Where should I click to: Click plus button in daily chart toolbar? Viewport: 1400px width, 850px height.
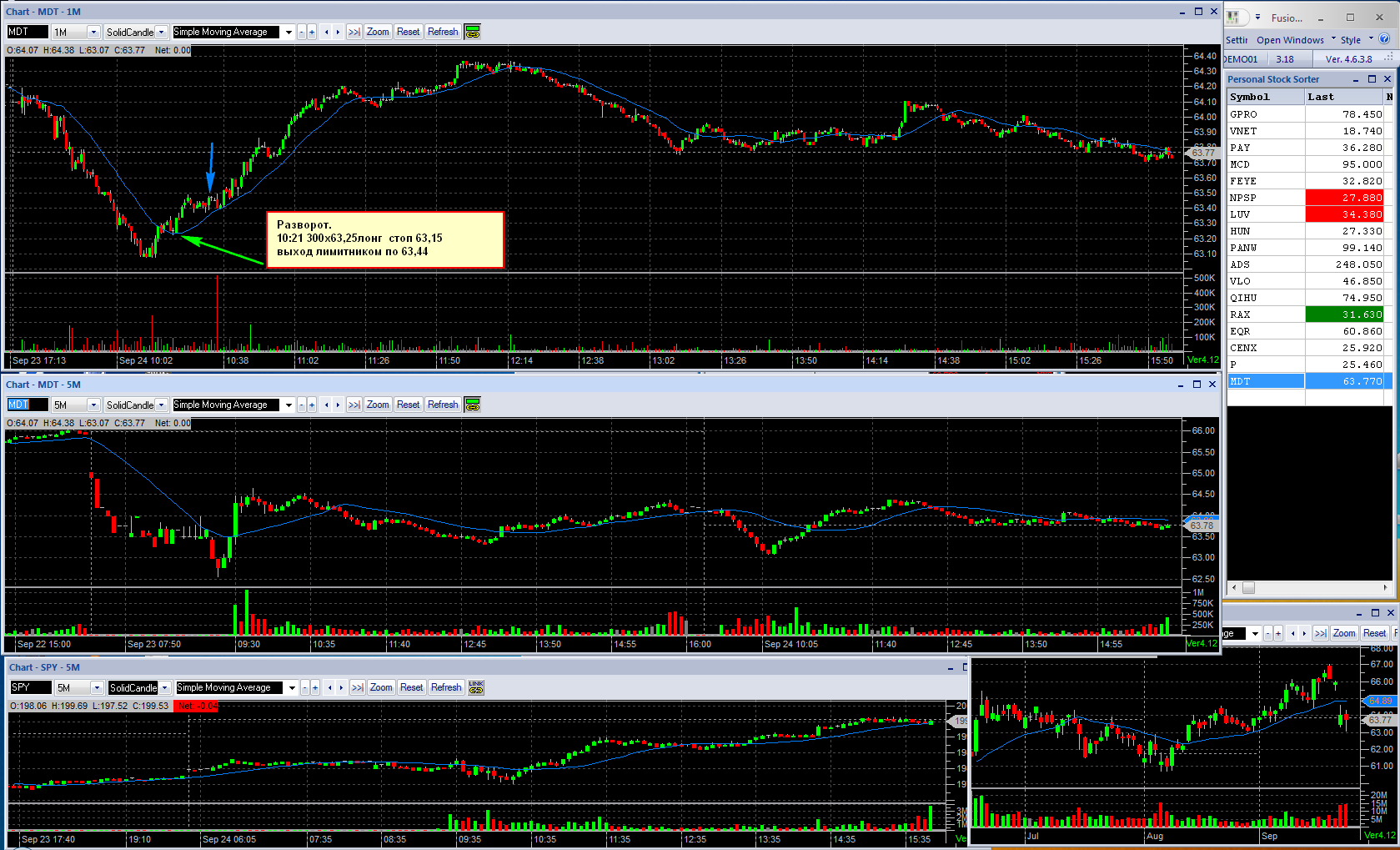point(1278,633)
